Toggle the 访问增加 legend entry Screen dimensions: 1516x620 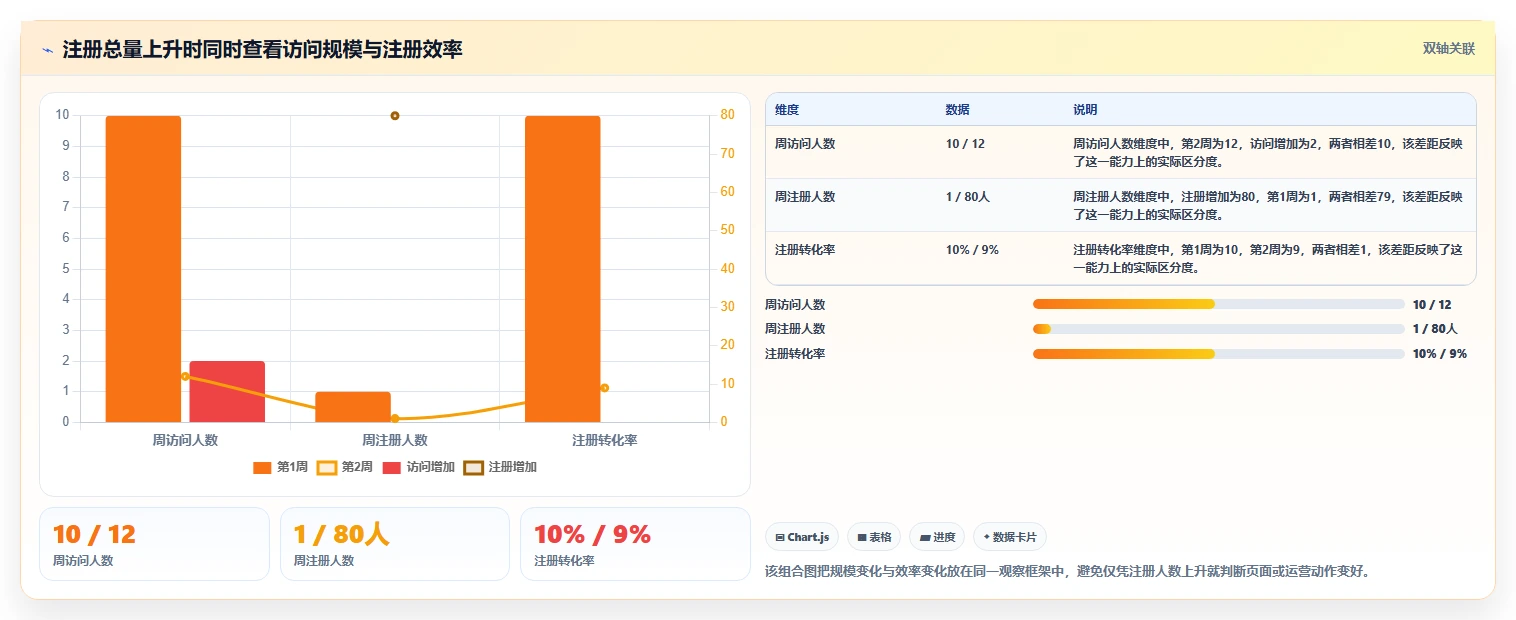click(418, 467)
